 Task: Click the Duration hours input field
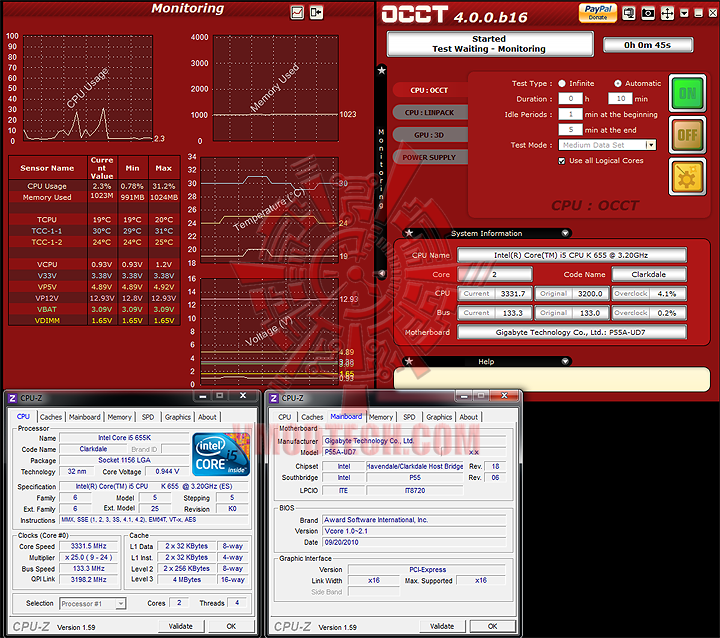point(570,99)
